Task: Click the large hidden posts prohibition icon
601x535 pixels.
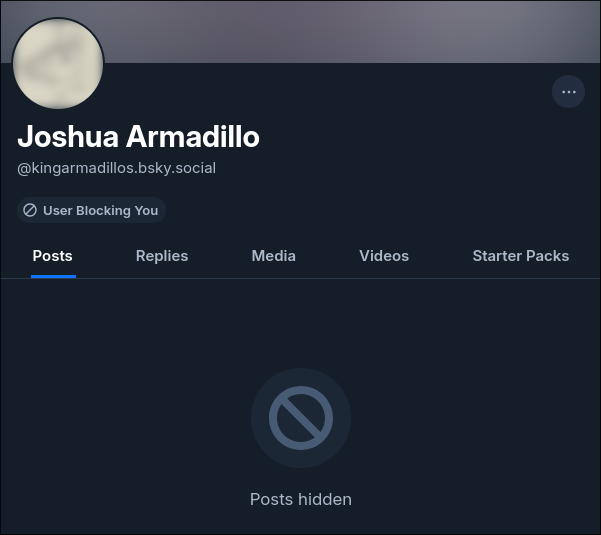Action: point(300,418)
